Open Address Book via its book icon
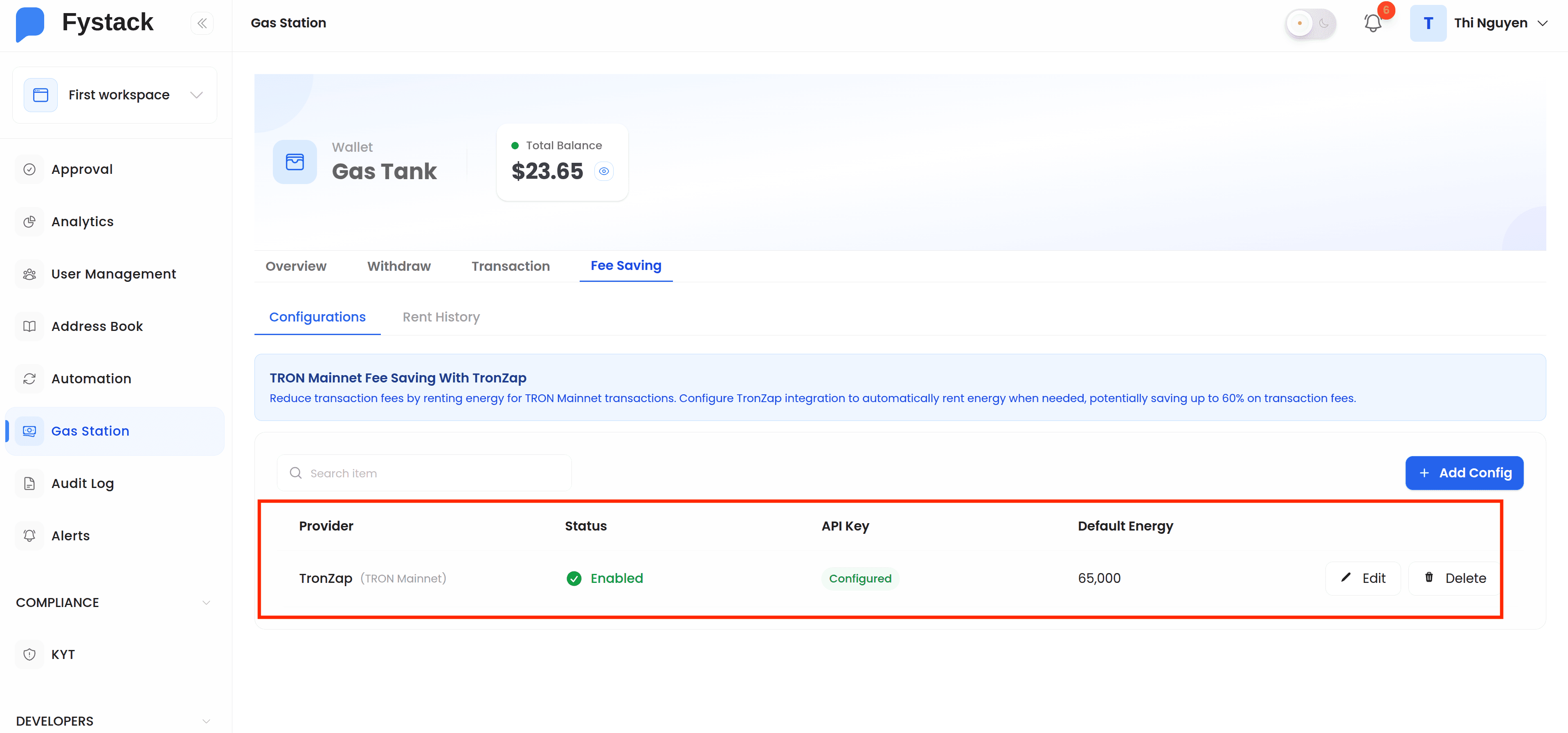 (29, 326)
